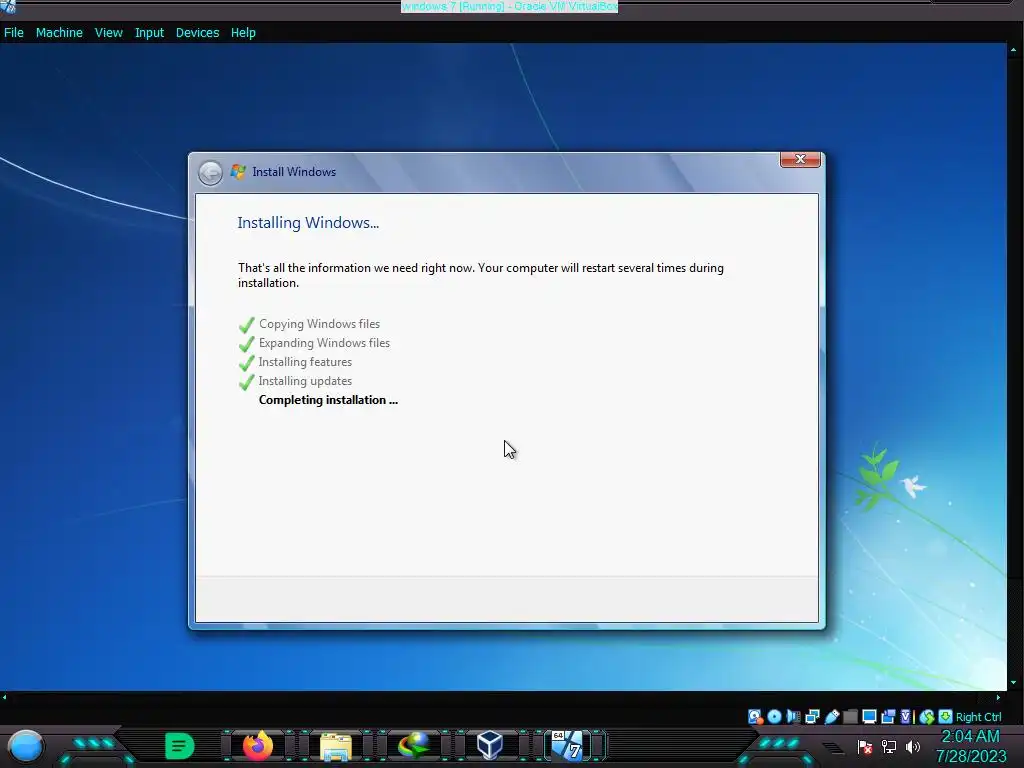Open the File menu in VirtualBox
This screenshot has width=1024, height=768.
click(13, 33)
